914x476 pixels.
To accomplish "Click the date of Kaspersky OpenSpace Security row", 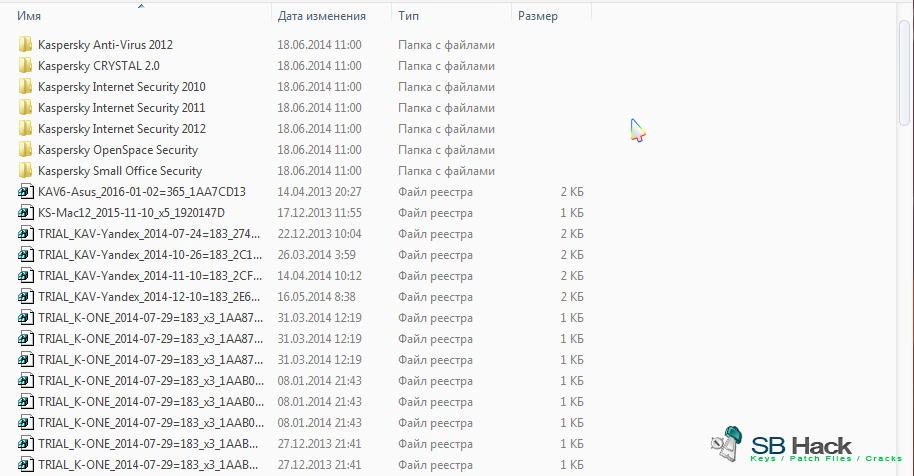I will [x=319, y=150].
